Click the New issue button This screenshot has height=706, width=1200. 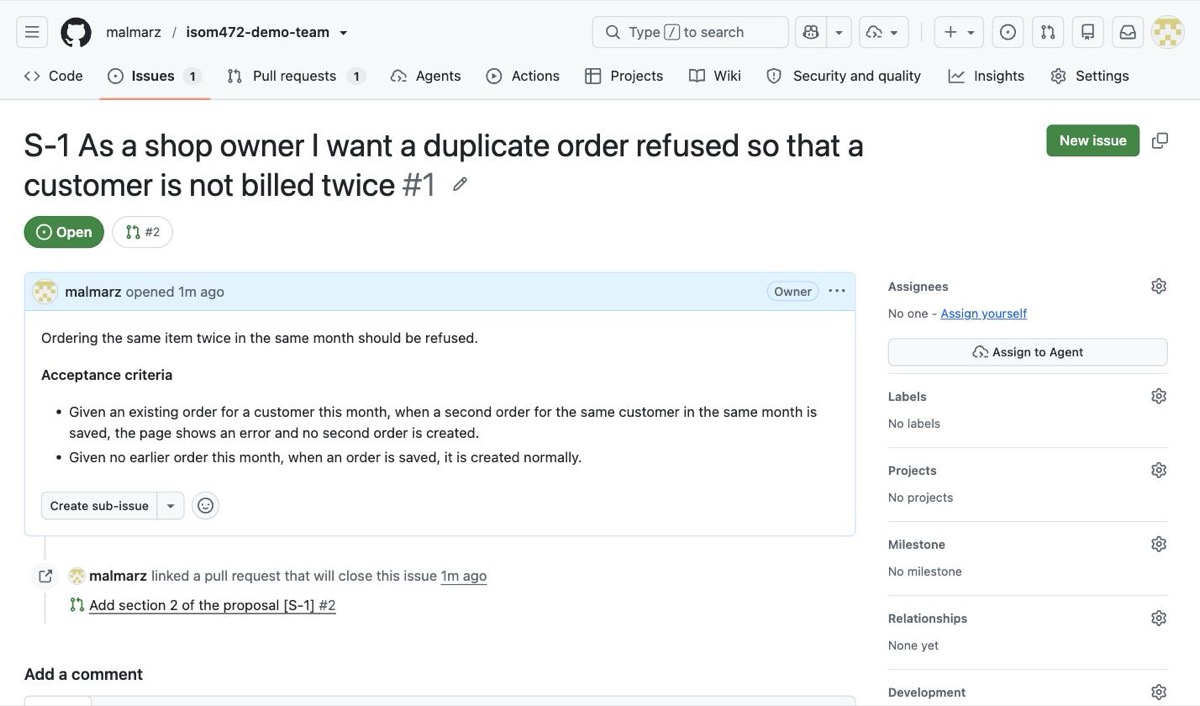(x=1093, y=141)
